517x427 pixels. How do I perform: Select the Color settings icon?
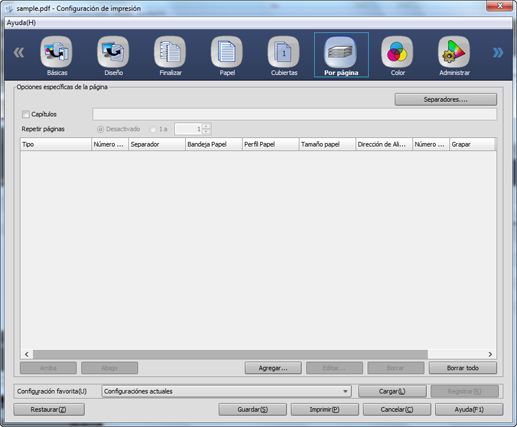point(397,52)
